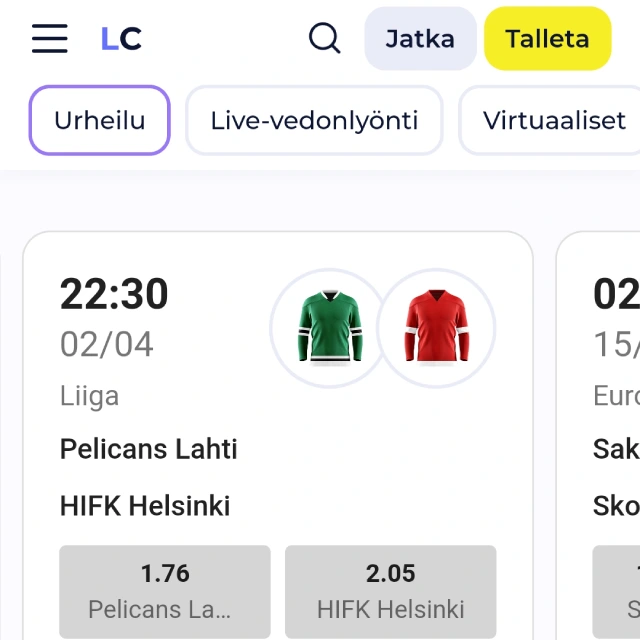The height and width of the screenshot is (640, 640).
Task: Click the Liiga league label
Action: (x=89, y=396)
